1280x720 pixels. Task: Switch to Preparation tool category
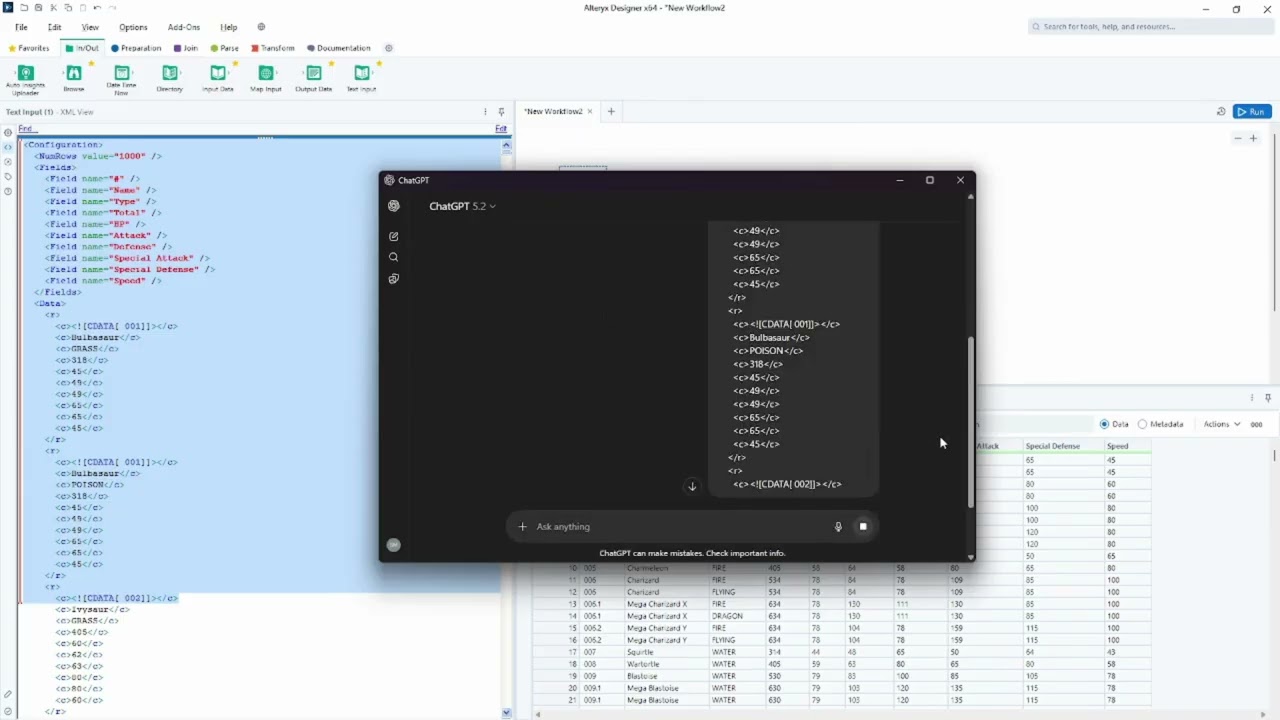pyautogui.click(x=136, y=48)
